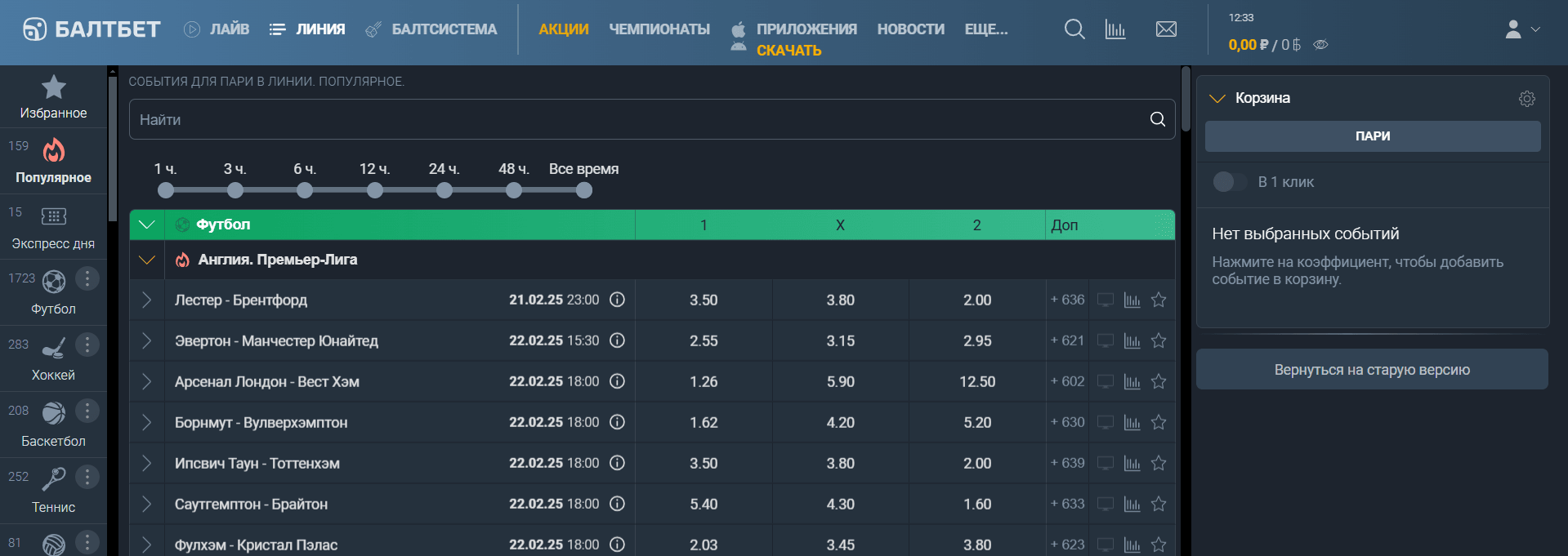Open the search magnifier in header
This screenshot has width=1568, height=556.
1074,29
